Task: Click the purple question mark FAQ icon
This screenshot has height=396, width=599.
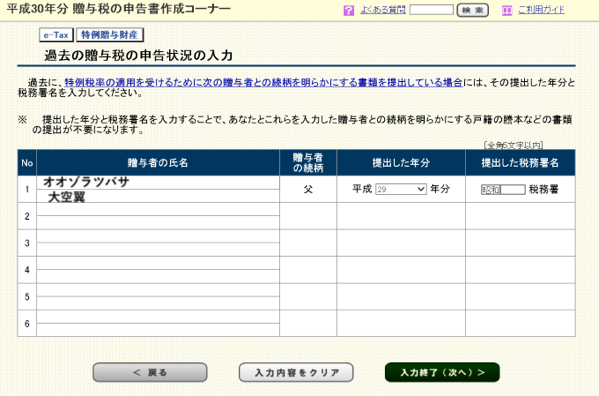Action: [x=348, y=10]
